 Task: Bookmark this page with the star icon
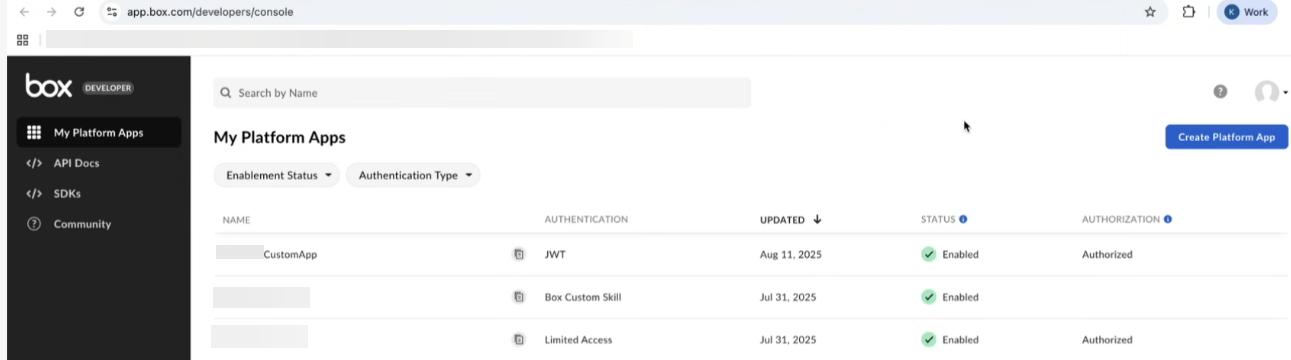coord(1150,12)
